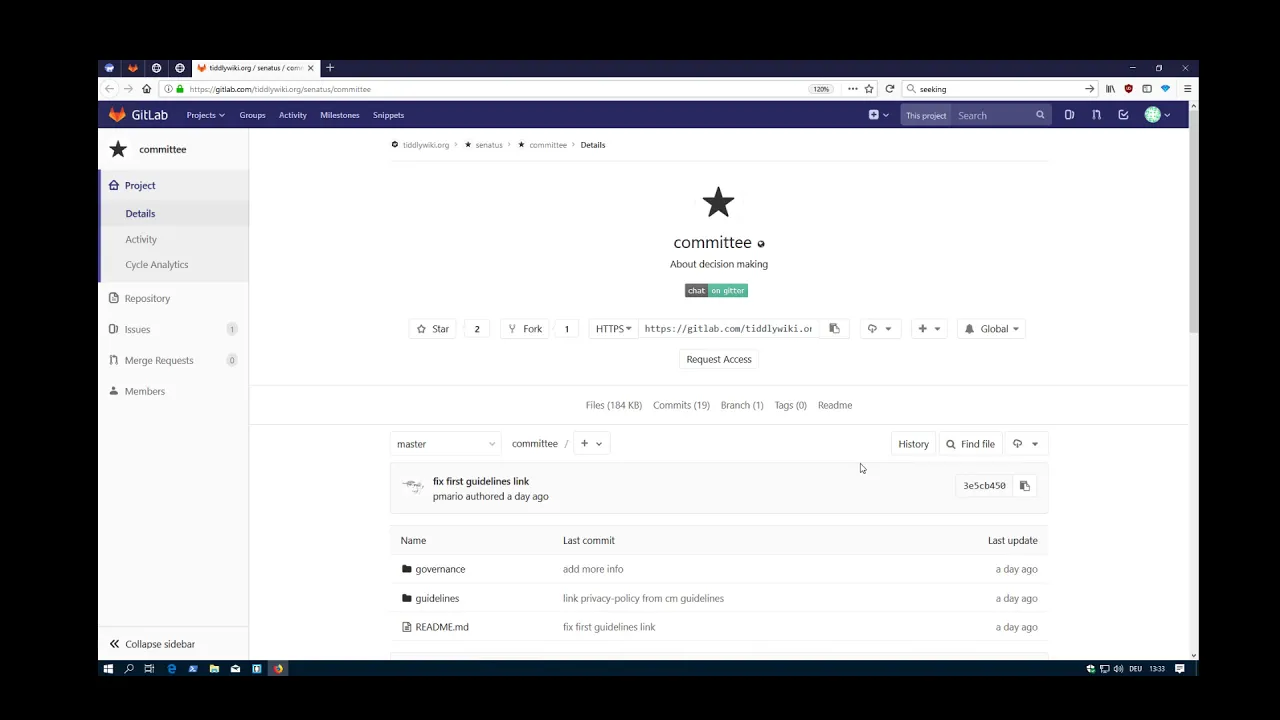Open the Projects dropdown in the navbar
The width and height of the screenshot is (1280, 720).
click(x=205, y=115)
